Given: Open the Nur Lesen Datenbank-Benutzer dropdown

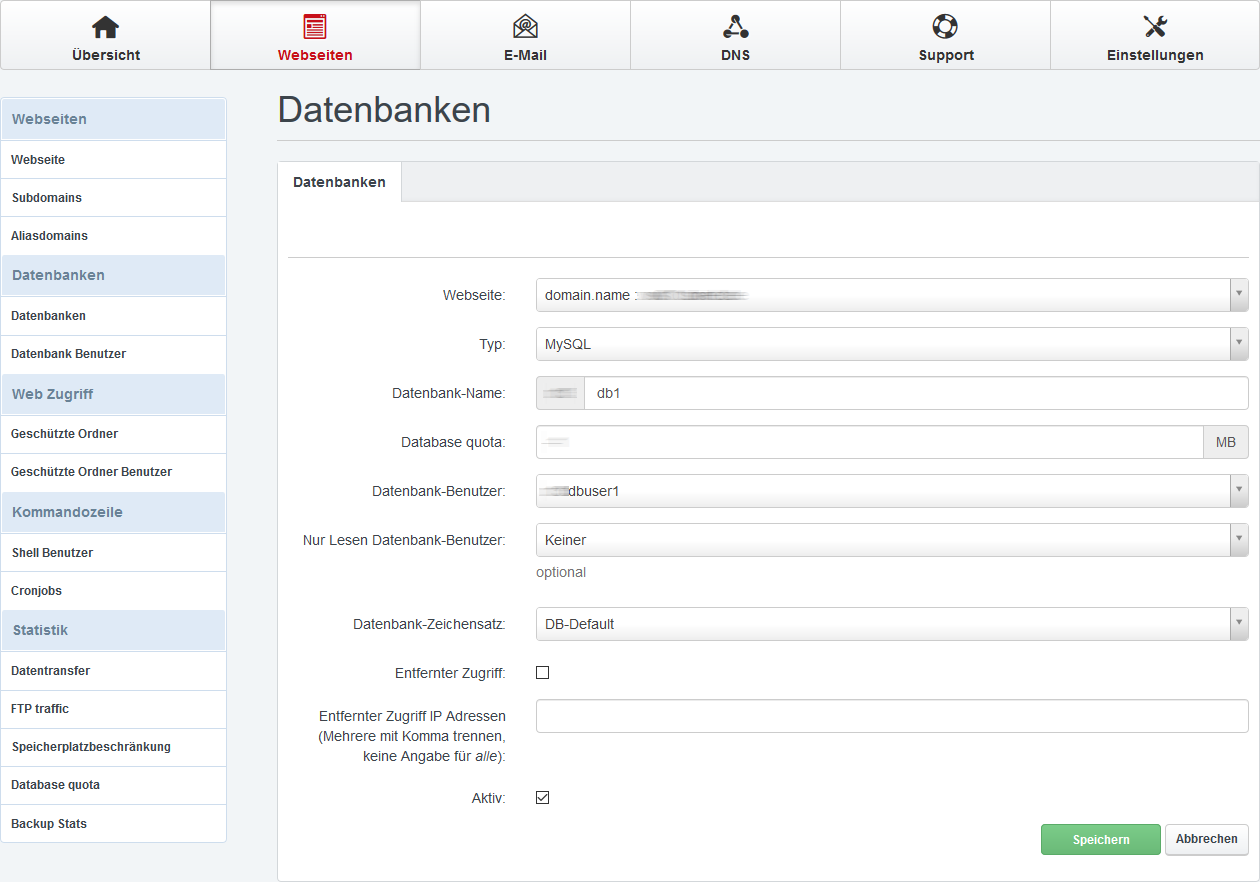Looking at the screenshot, I should 891,540.
